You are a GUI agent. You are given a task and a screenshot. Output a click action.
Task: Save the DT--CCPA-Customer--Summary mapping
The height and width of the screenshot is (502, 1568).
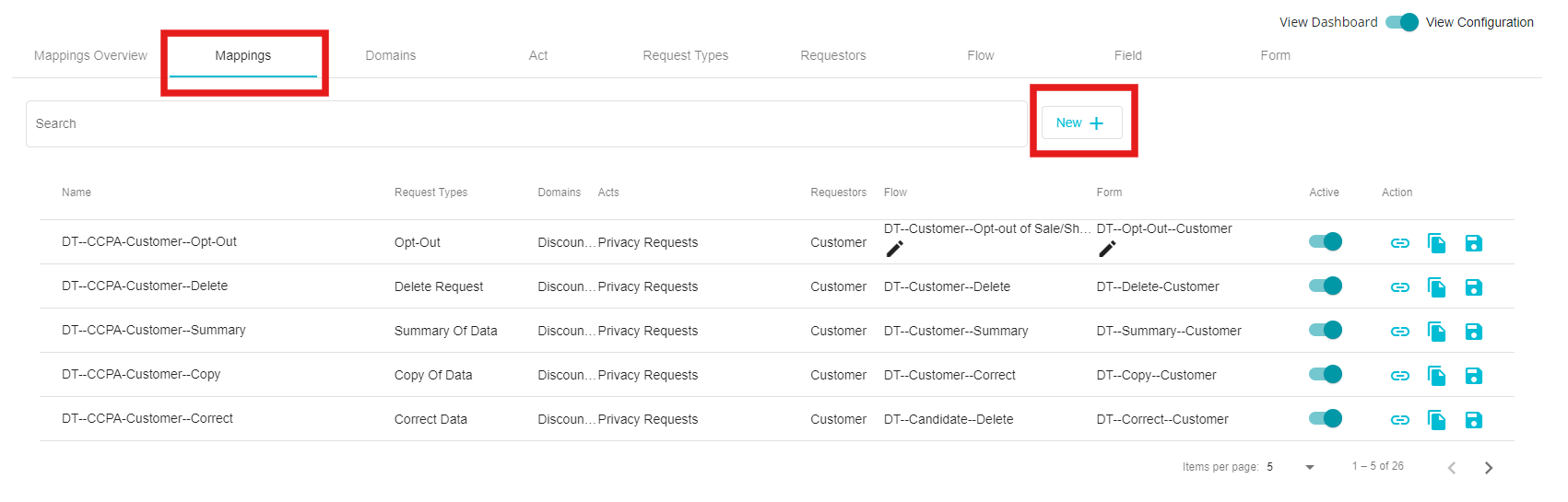click(x=1473, y=332)
